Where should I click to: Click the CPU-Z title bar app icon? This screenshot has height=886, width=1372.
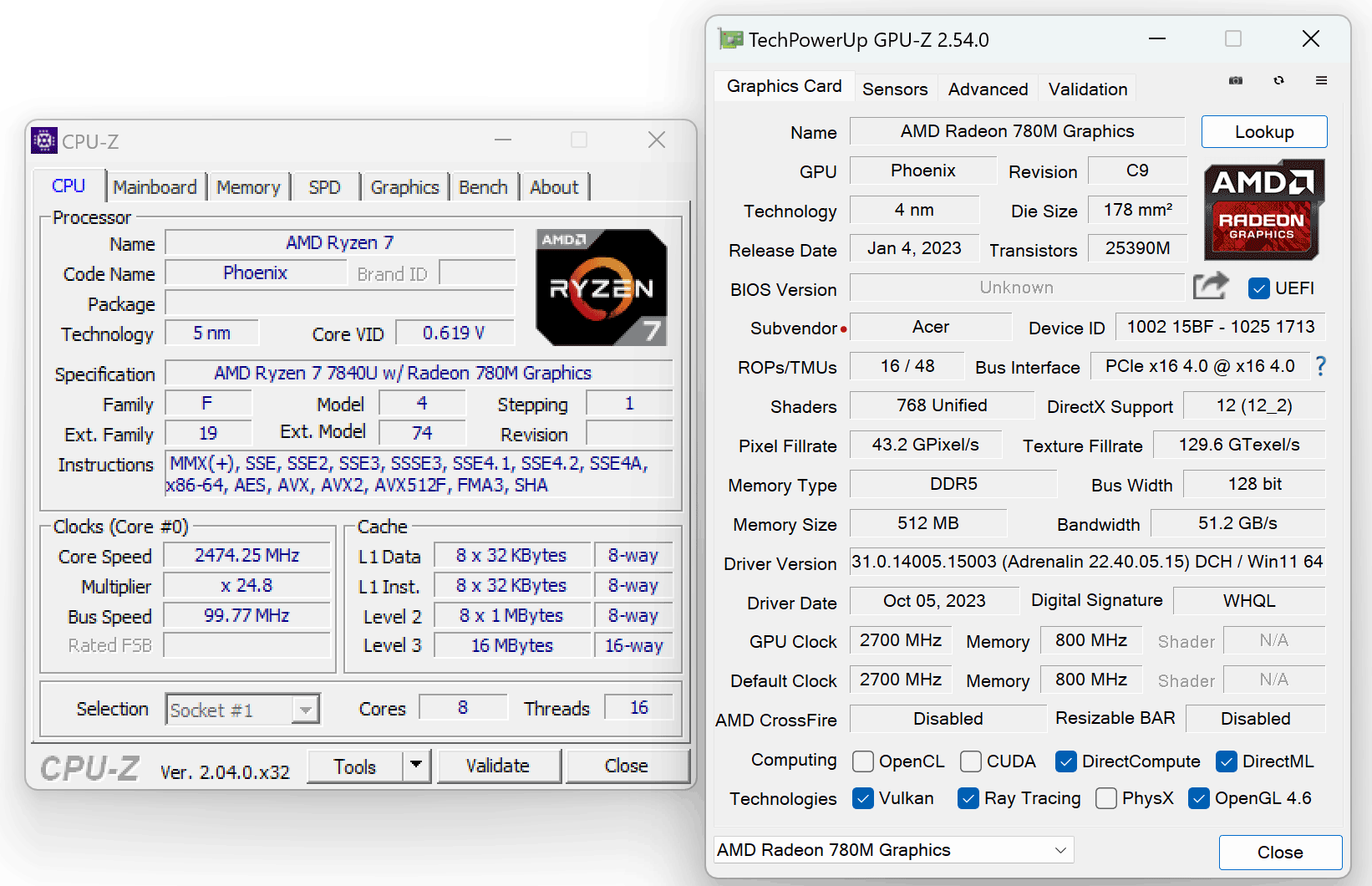coord(44,140)
